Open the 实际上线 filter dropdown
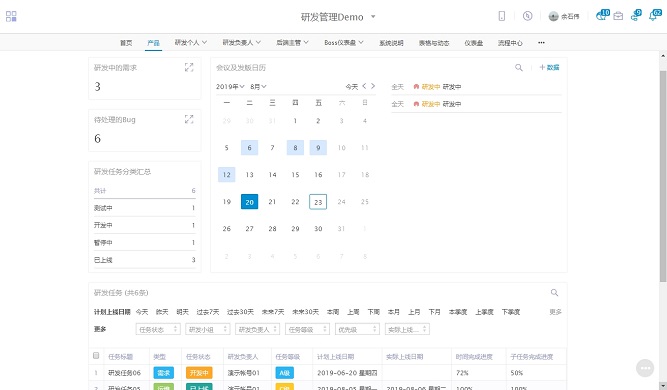The image size is (667, 390). click(x=407, y=329)
